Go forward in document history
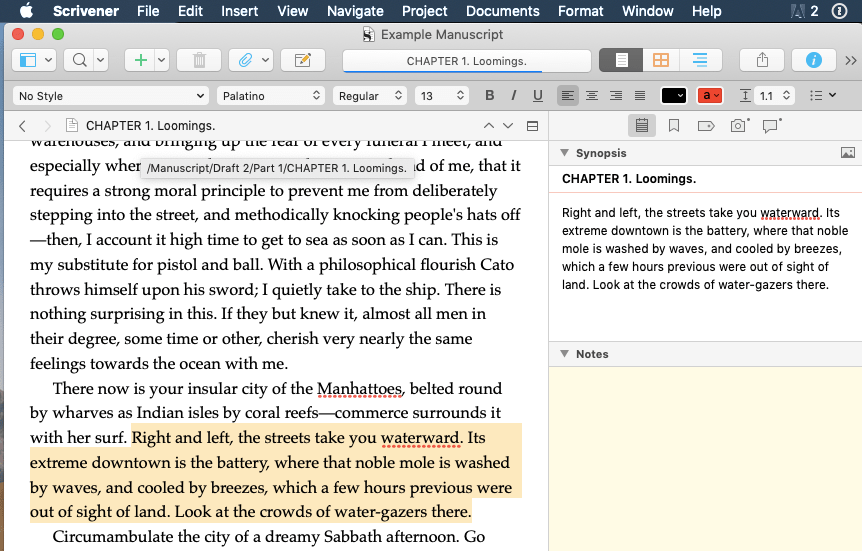Screen dimensions: 862x551 tap(47, 126)
